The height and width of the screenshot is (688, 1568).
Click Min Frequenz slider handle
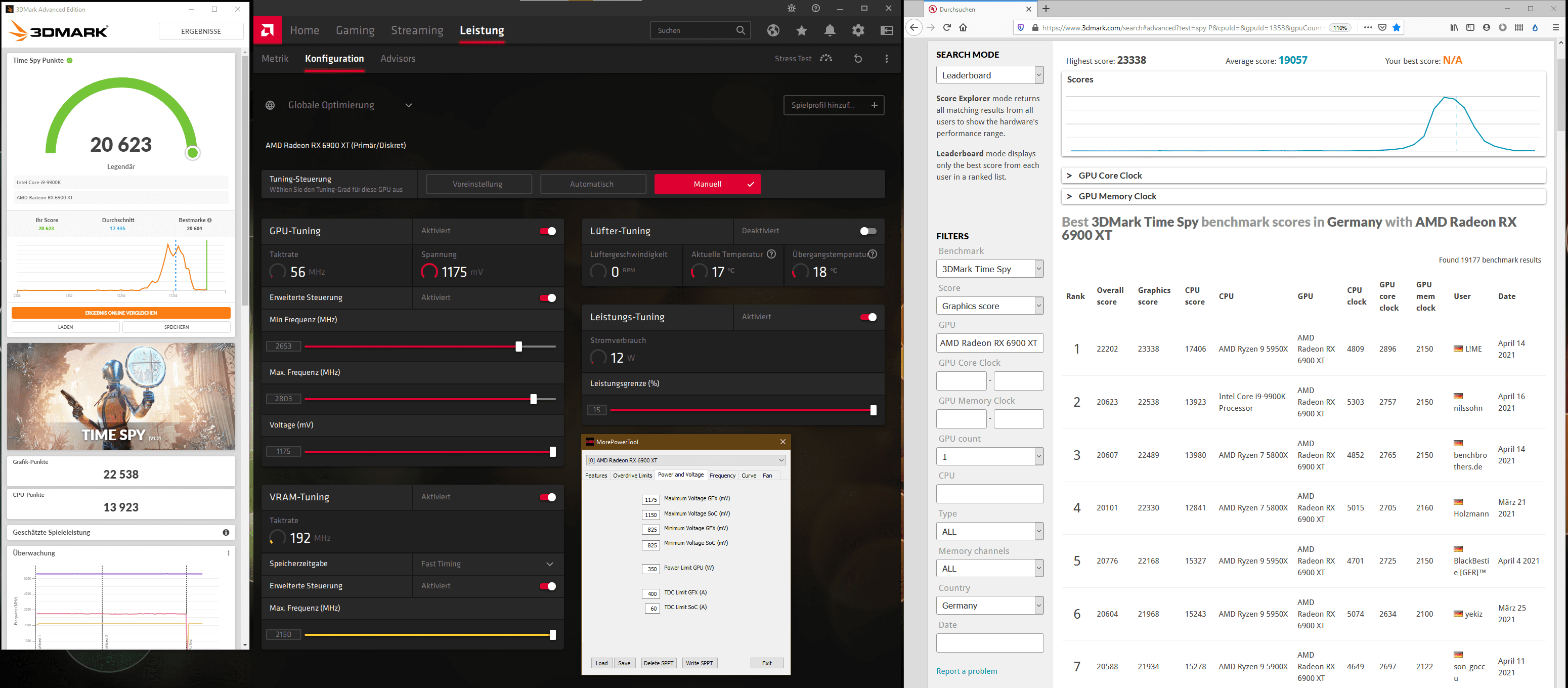click(x=518, y=347)
